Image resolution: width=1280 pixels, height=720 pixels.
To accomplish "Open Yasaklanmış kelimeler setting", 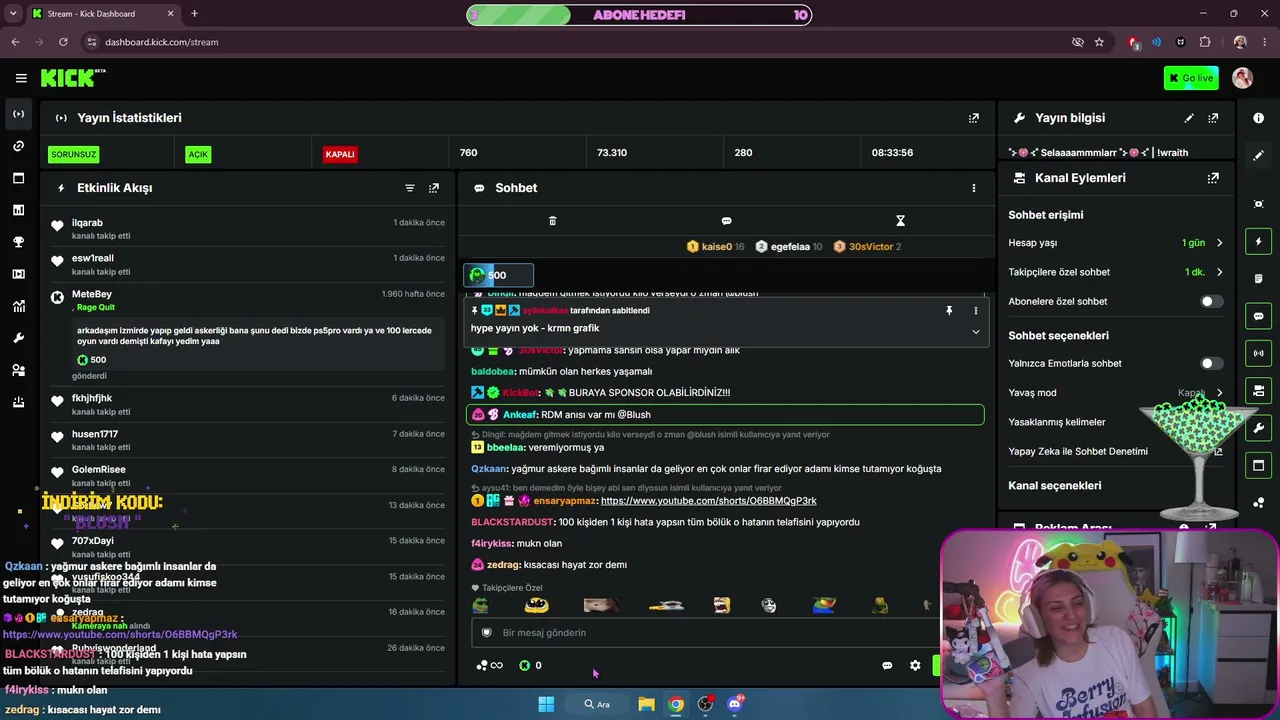I will (x=1115, y=422).
